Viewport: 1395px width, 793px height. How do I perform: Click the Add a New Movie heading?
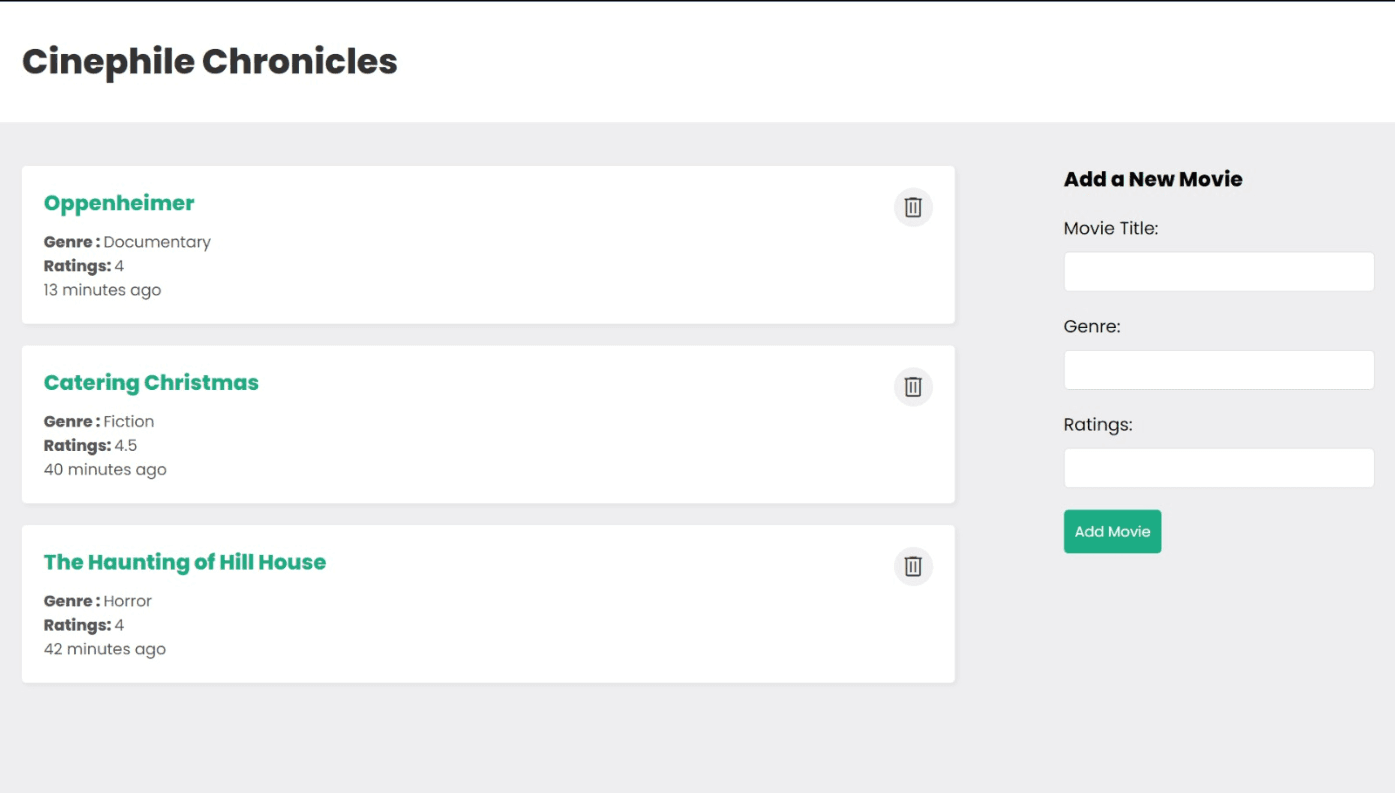pos(1152,179)
